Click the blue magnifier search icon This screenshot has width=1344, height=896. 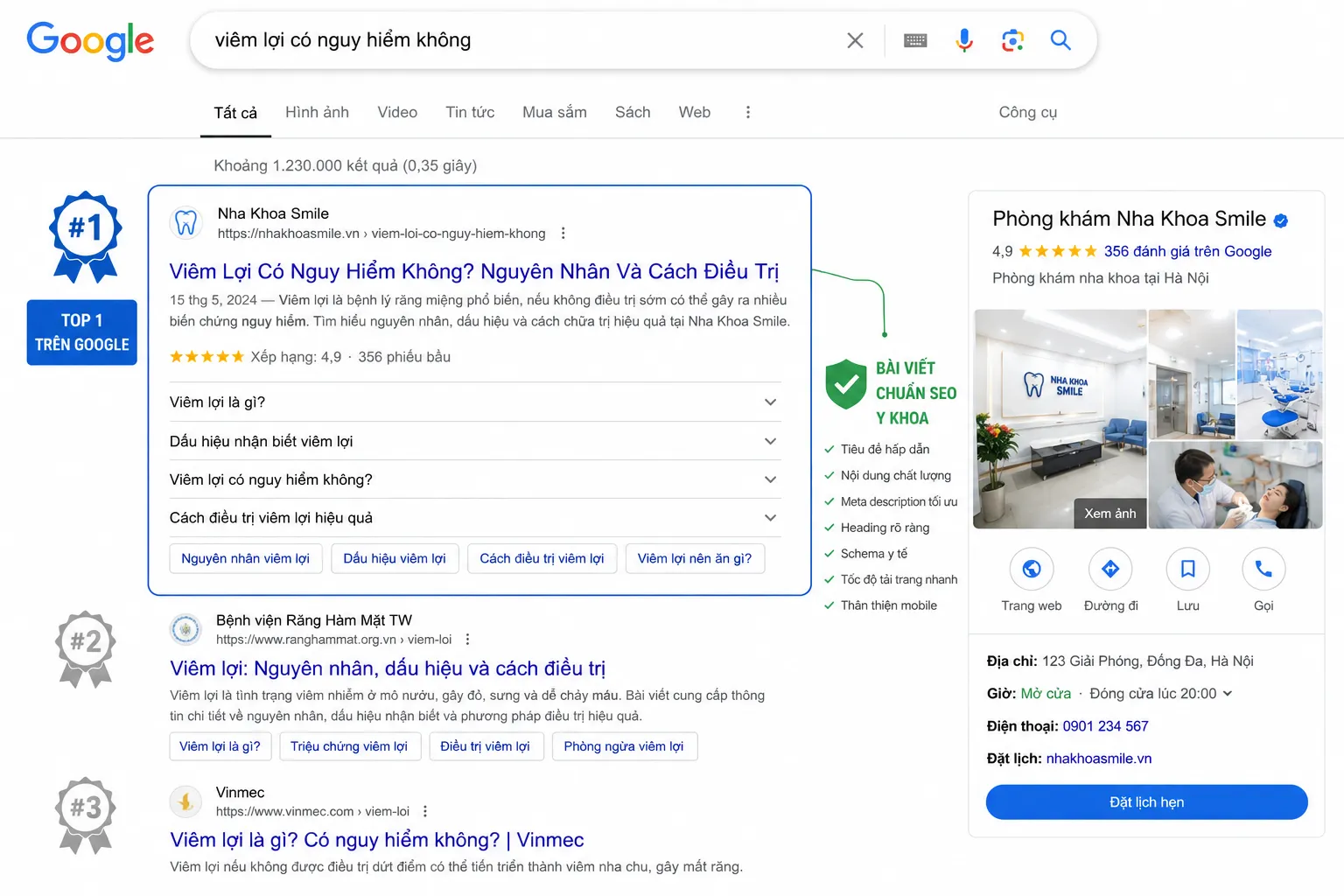pos(1060,40)
